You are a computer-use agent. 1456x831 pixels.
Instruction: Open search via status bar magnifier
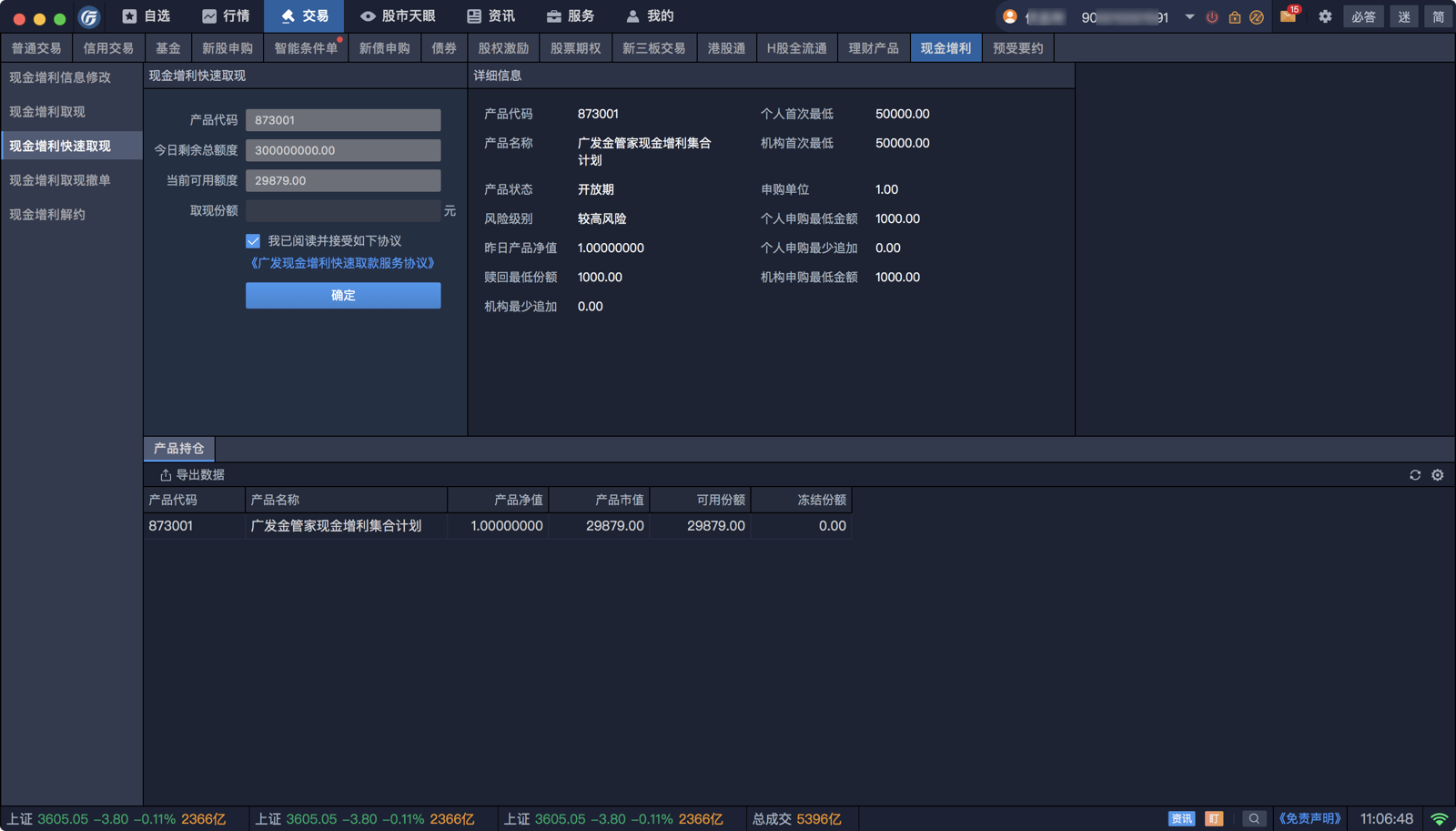click(1254, 819)
